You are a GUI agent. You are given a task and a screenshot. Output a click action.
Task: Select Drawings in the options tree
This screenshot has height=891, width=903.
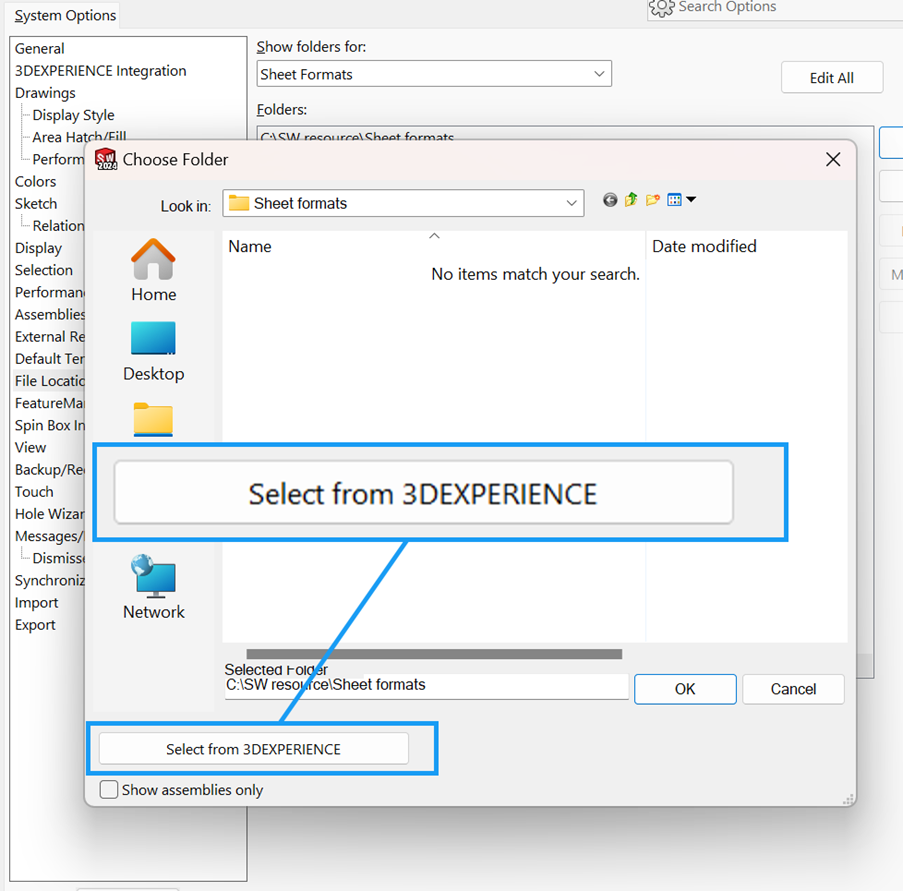click(x=45, y=93)
